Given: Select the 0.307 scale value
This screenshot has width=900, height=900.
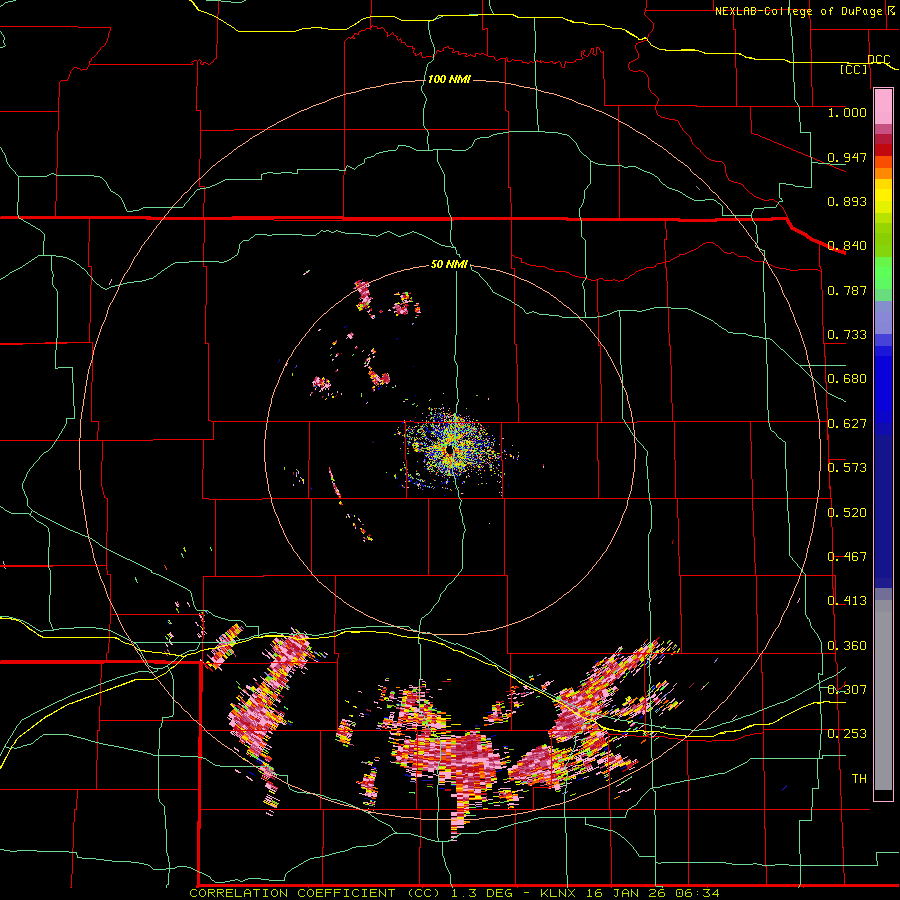Looking at the screenshot, I should pyautogui.click(x=847, y=689).
